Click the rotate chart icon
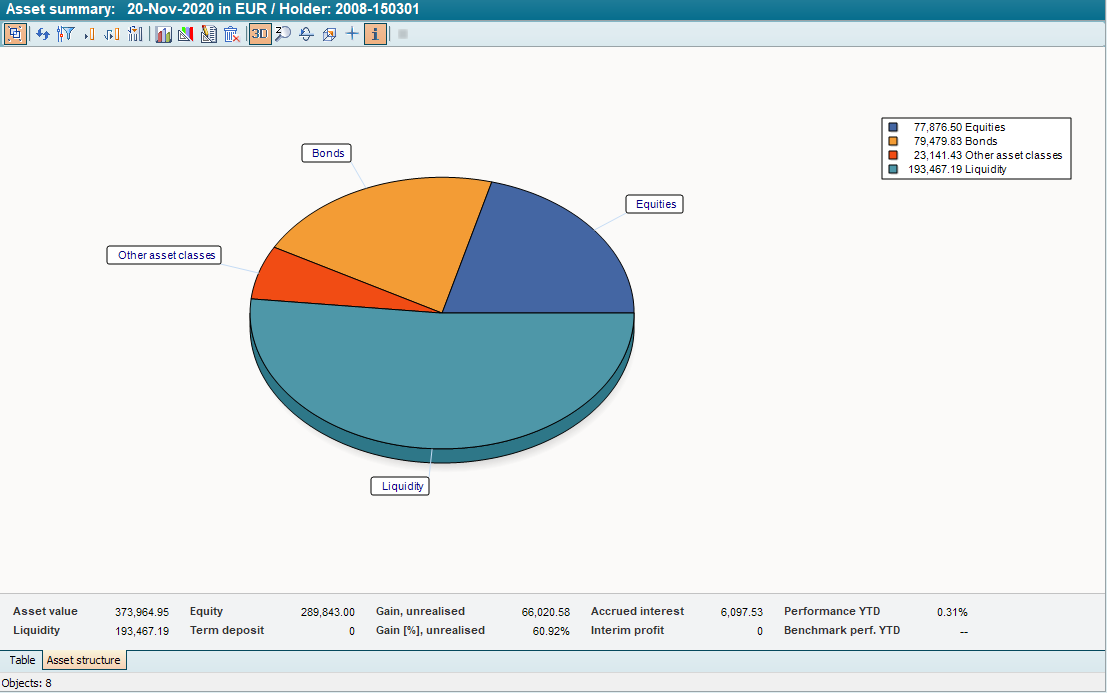 [x=306, y=34]
